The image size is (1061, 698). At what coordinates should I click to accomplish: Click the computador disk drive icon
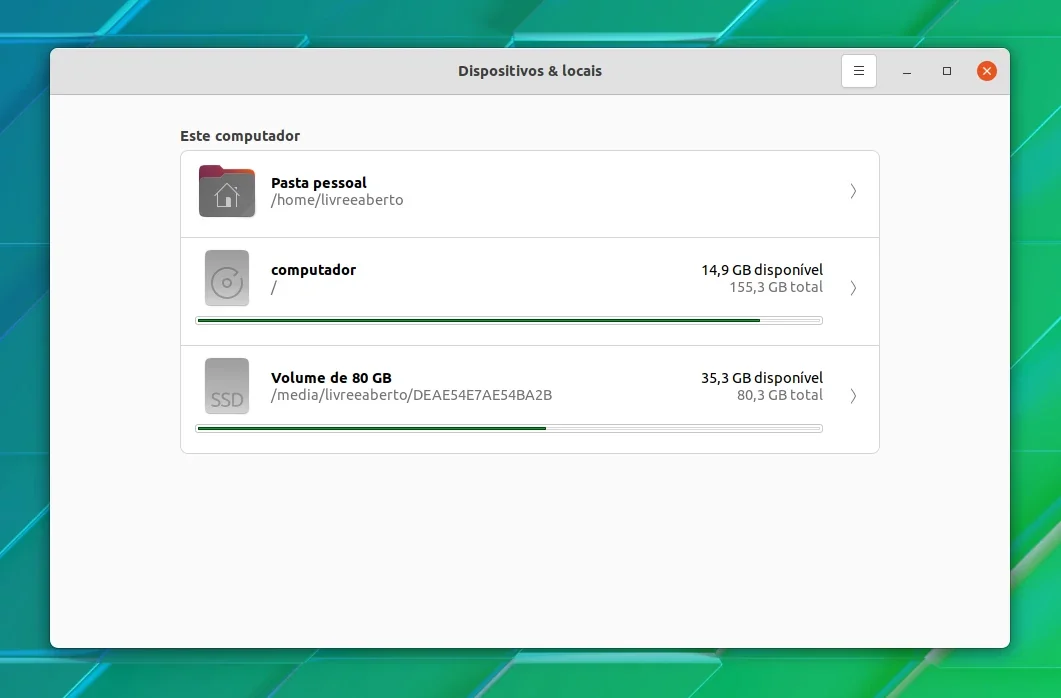click(x=227, y=278)
